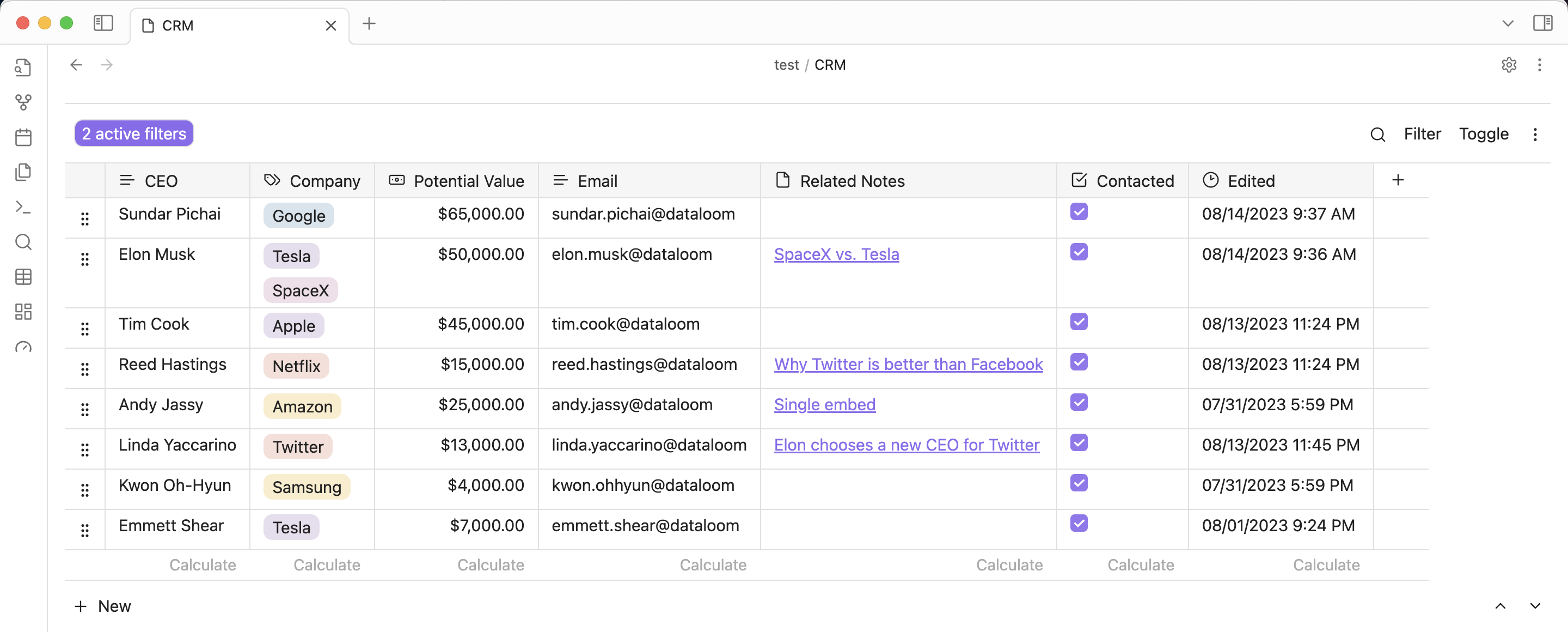Viewport: 1568px width, 632px height.
Task: Navigate back with left arrow
Action: coord(76,64)
